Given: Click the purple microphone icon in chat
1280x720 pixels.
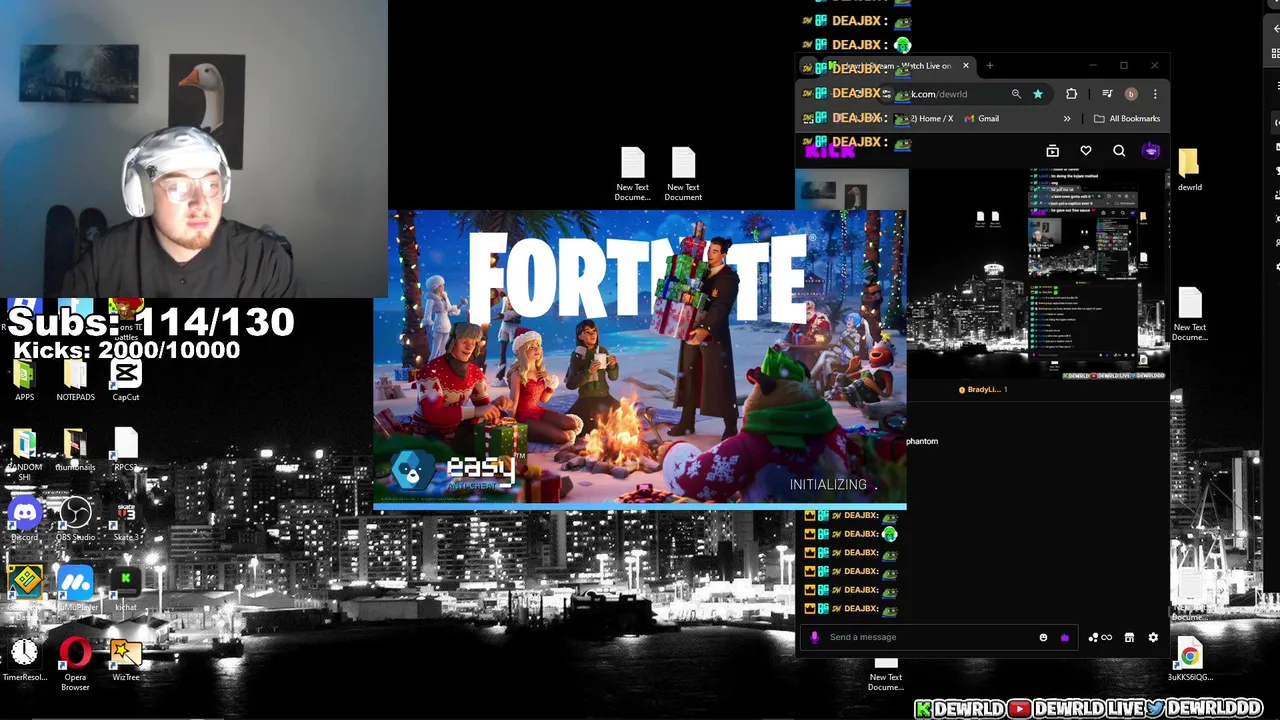Looking at the screenshot, I should [814, 637].
